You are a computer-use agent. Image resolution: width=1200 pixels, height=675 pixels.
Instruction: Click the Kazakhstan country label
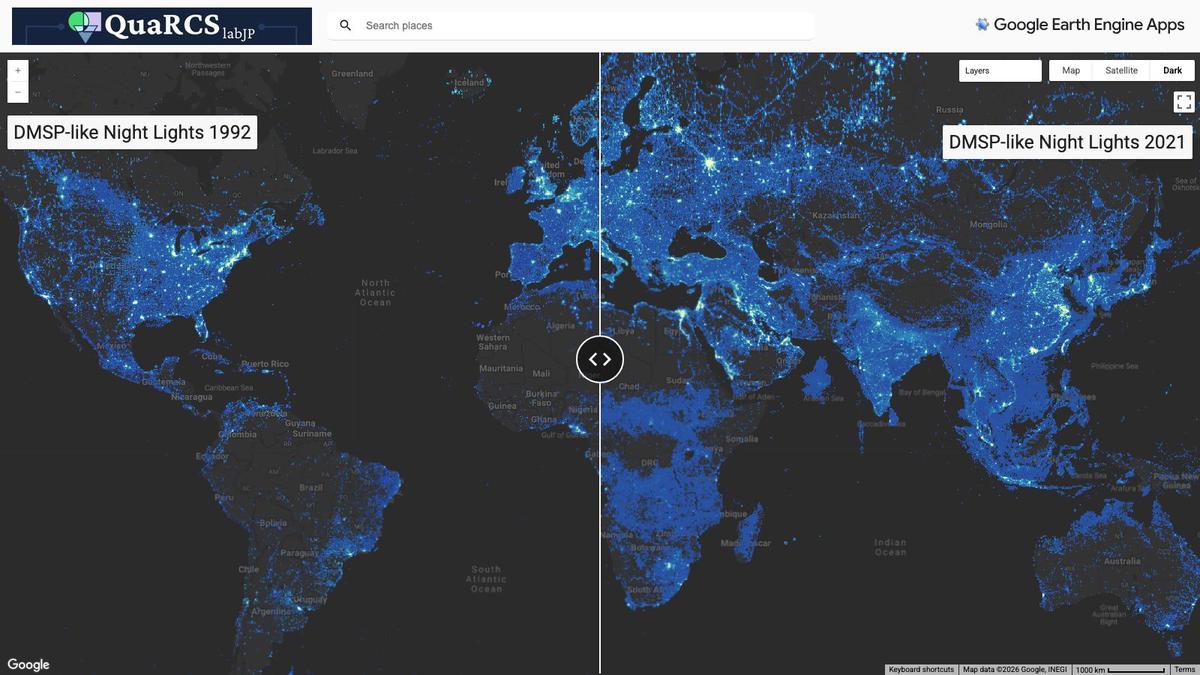click(x=836, y=215)
